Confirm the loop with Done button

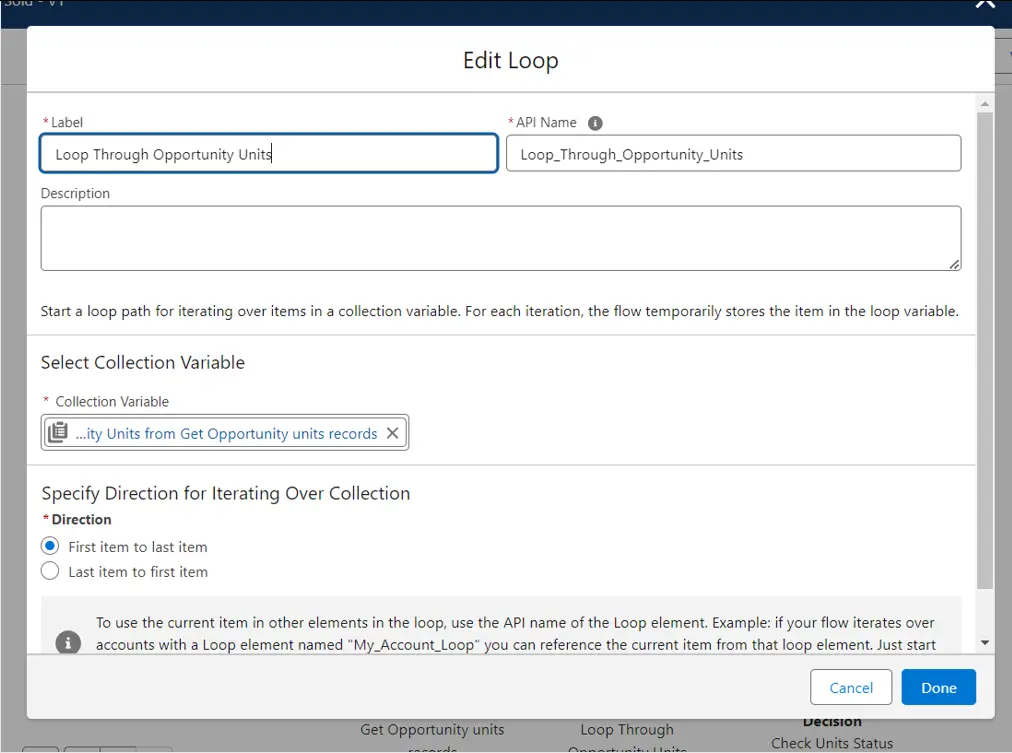[x=938, y=687]
